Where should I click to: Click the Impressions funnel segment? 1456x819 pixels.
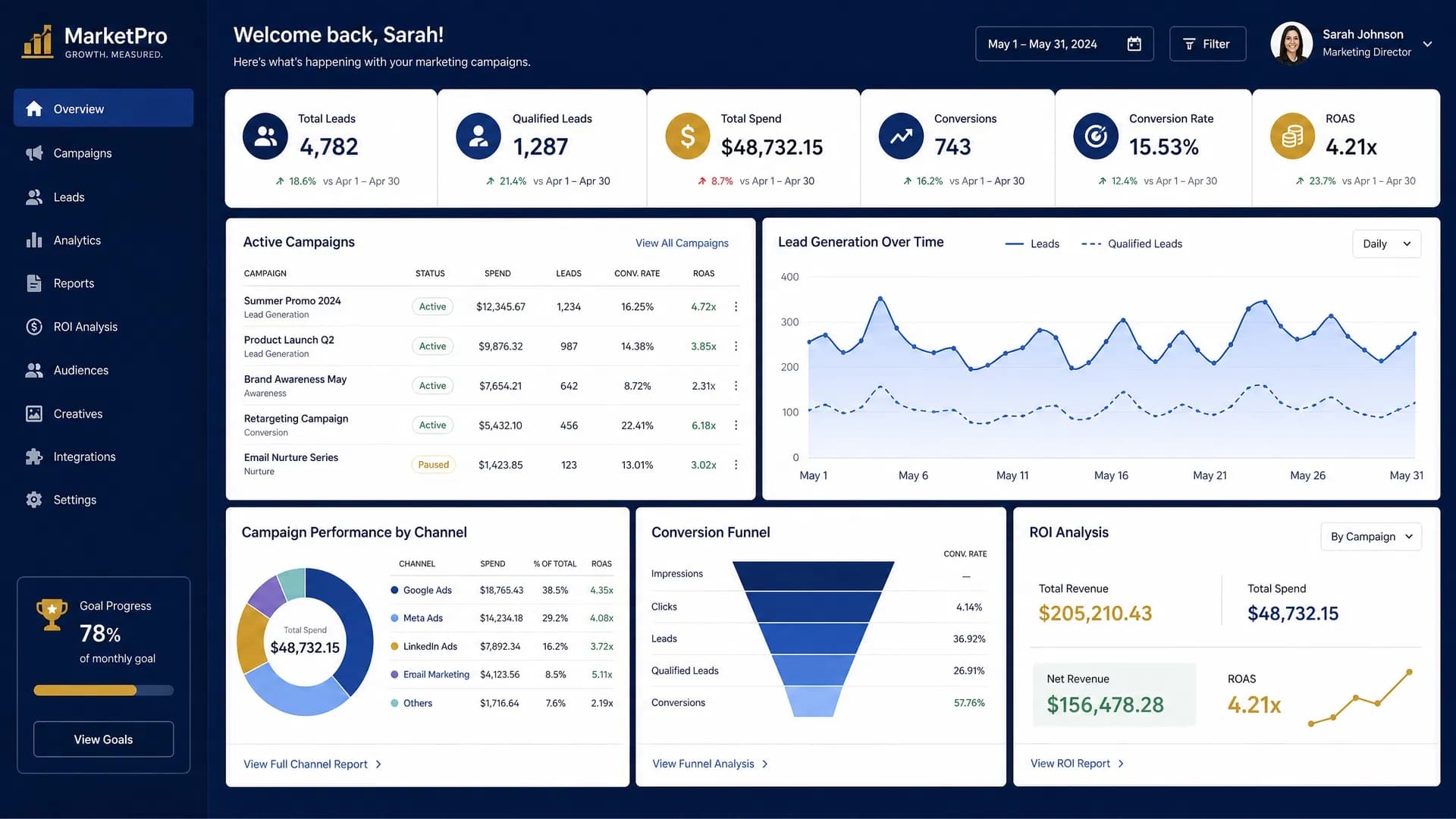click(x=813, y=576)
